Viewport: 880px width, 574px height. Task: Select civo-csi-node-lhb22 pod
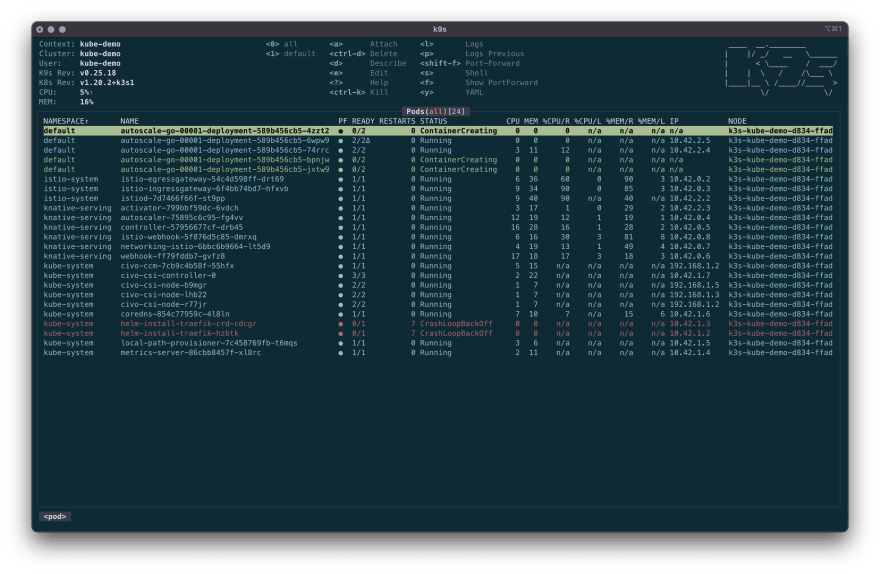[x=438, y=295]
